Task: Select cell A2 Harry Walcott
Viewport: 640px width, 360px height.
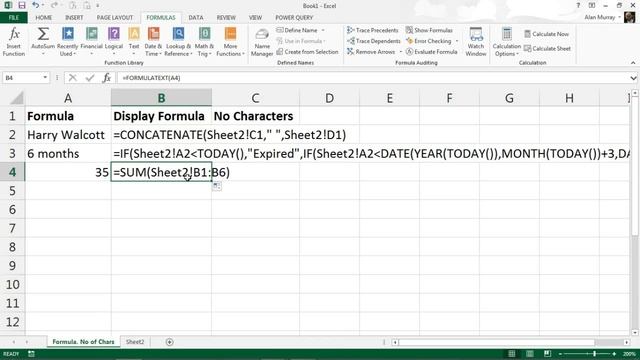Action: pos(68,135)
